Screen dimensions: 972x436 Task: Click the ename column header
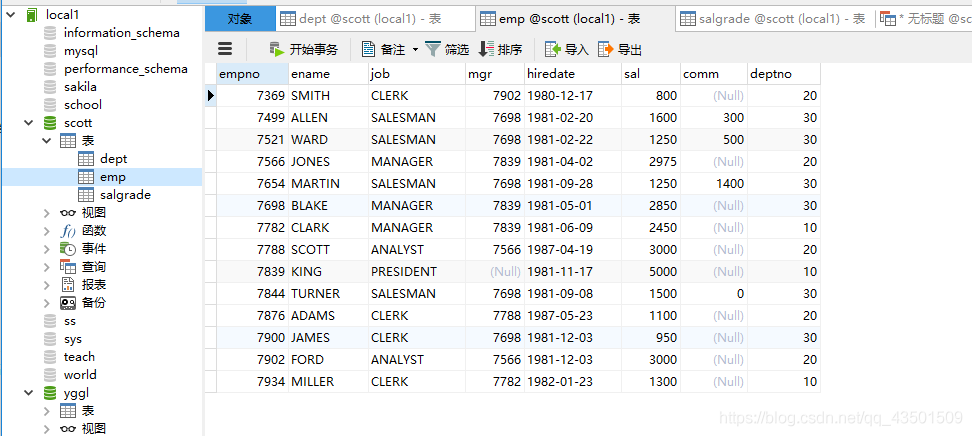[329, 74]
